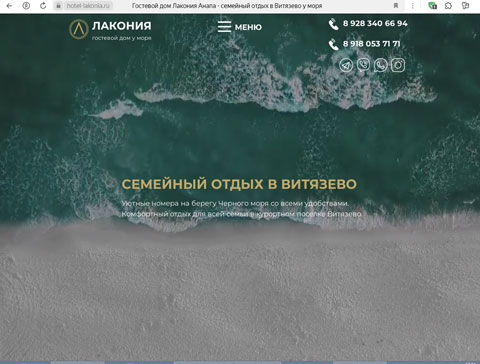Open the Instagram profile icon
This screenshot has height=364, width=480.
tap(398, 65)
